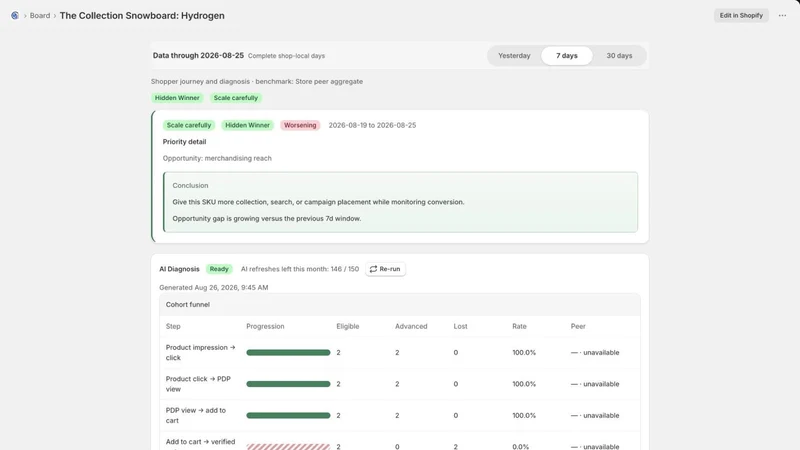Click the Cohort funnel header
Image resolution: width=800 pixels, height=450 pixels.
coord(188,305)
